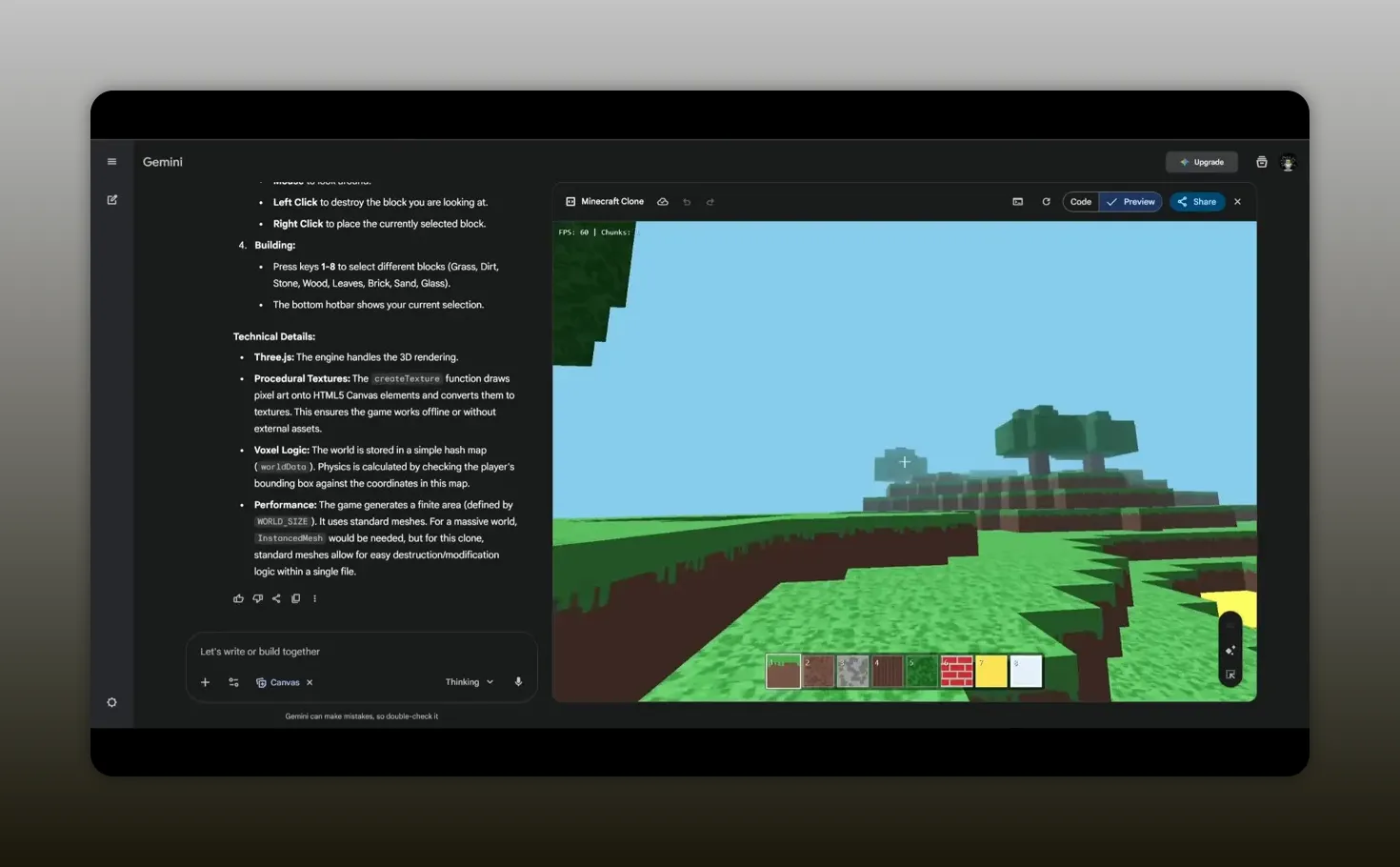This screenshot has width=1400, height=867.
Task: Close the Minecraft Clone canvas panel
Action: point(1237,201)
